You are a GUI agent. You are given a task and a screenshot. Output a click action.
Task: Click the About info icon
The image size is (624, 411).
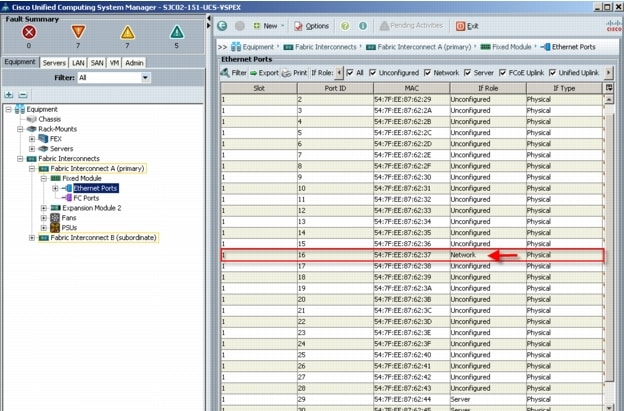[363, 26]
